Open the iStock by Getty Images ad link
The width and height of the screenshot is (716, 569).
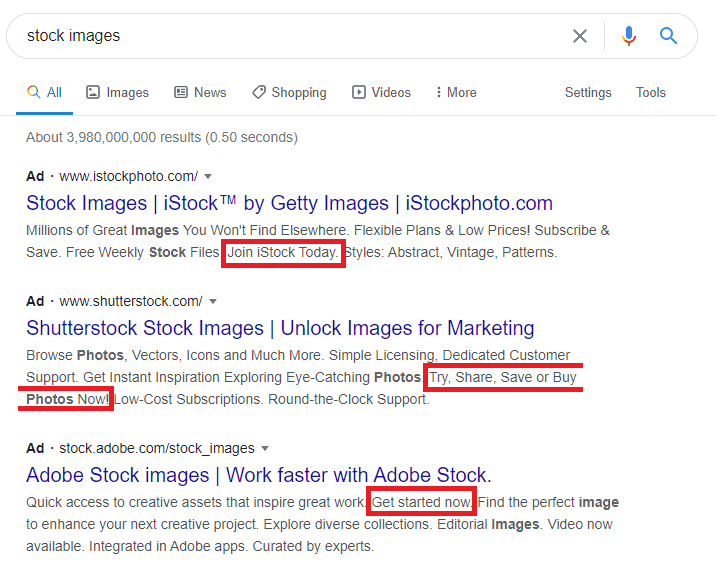coord(290,203)
